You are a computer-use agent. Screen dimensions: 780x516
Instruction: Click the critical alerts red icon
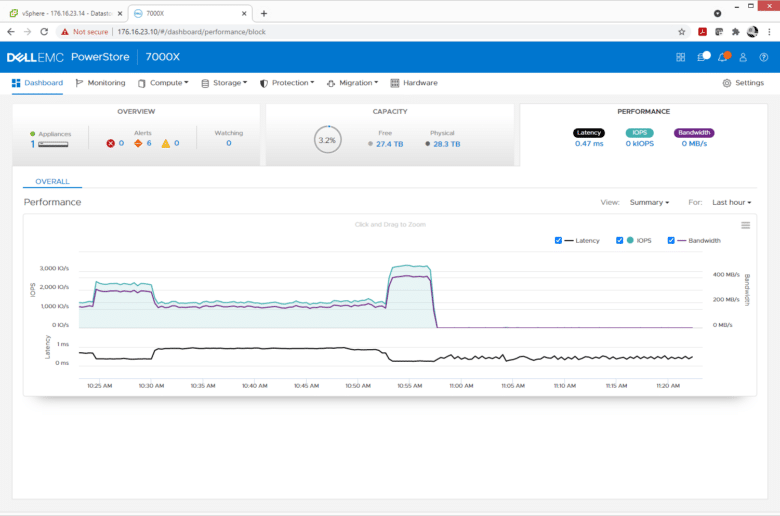tap(110, 143)
